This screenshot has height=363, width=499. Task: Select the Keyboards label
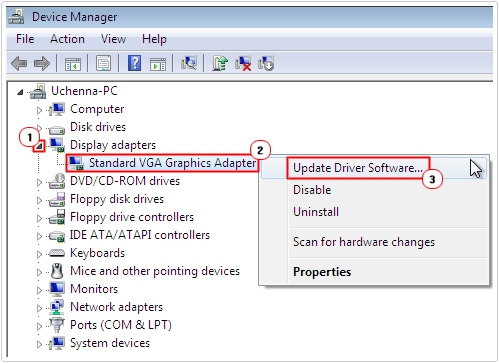tap(97, 253)
